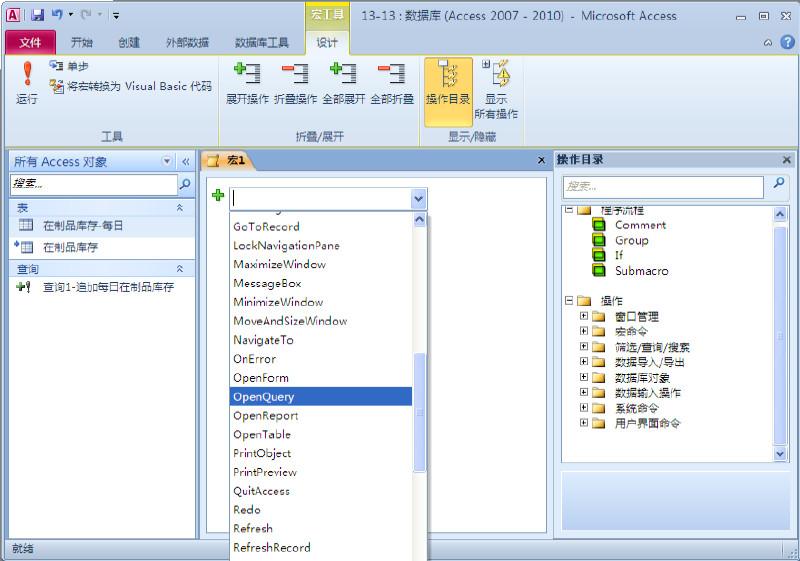This screenshot has height=561, width=800.
Task: Select the Comment program flow item
Action: (x=640, y=225)
